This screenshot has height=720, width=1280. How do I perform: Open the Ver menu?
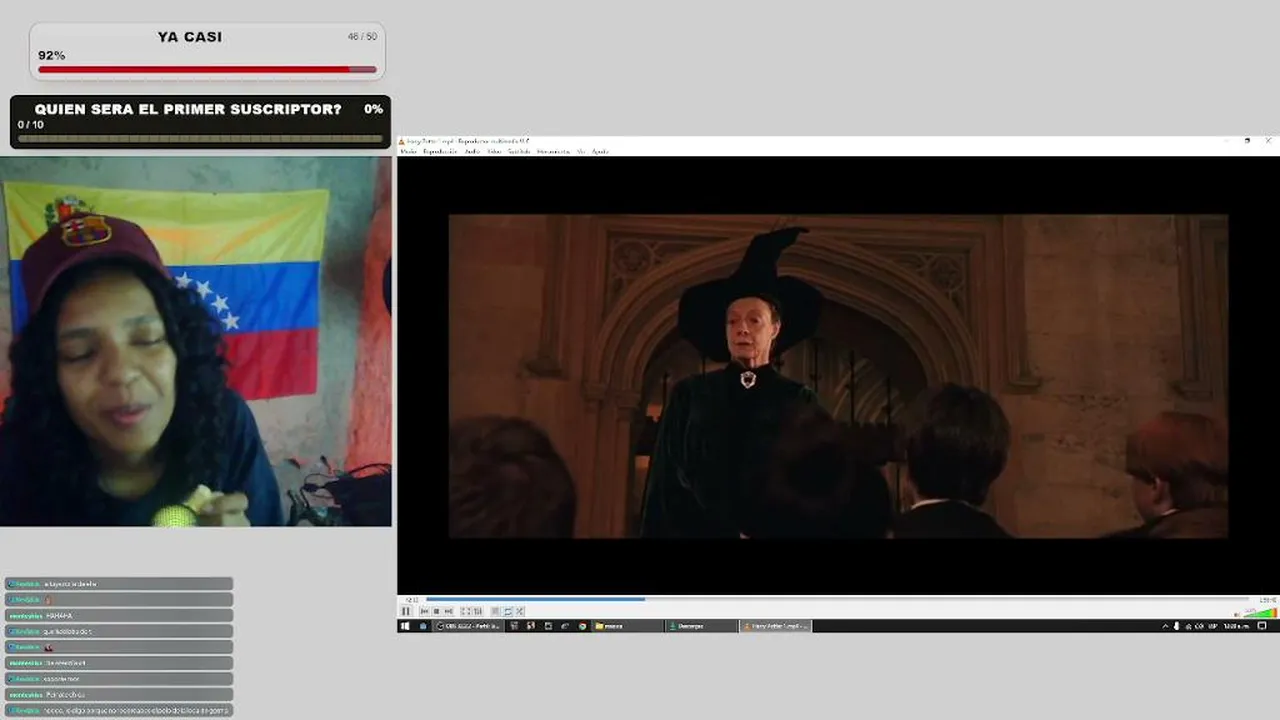pos(581,152)
